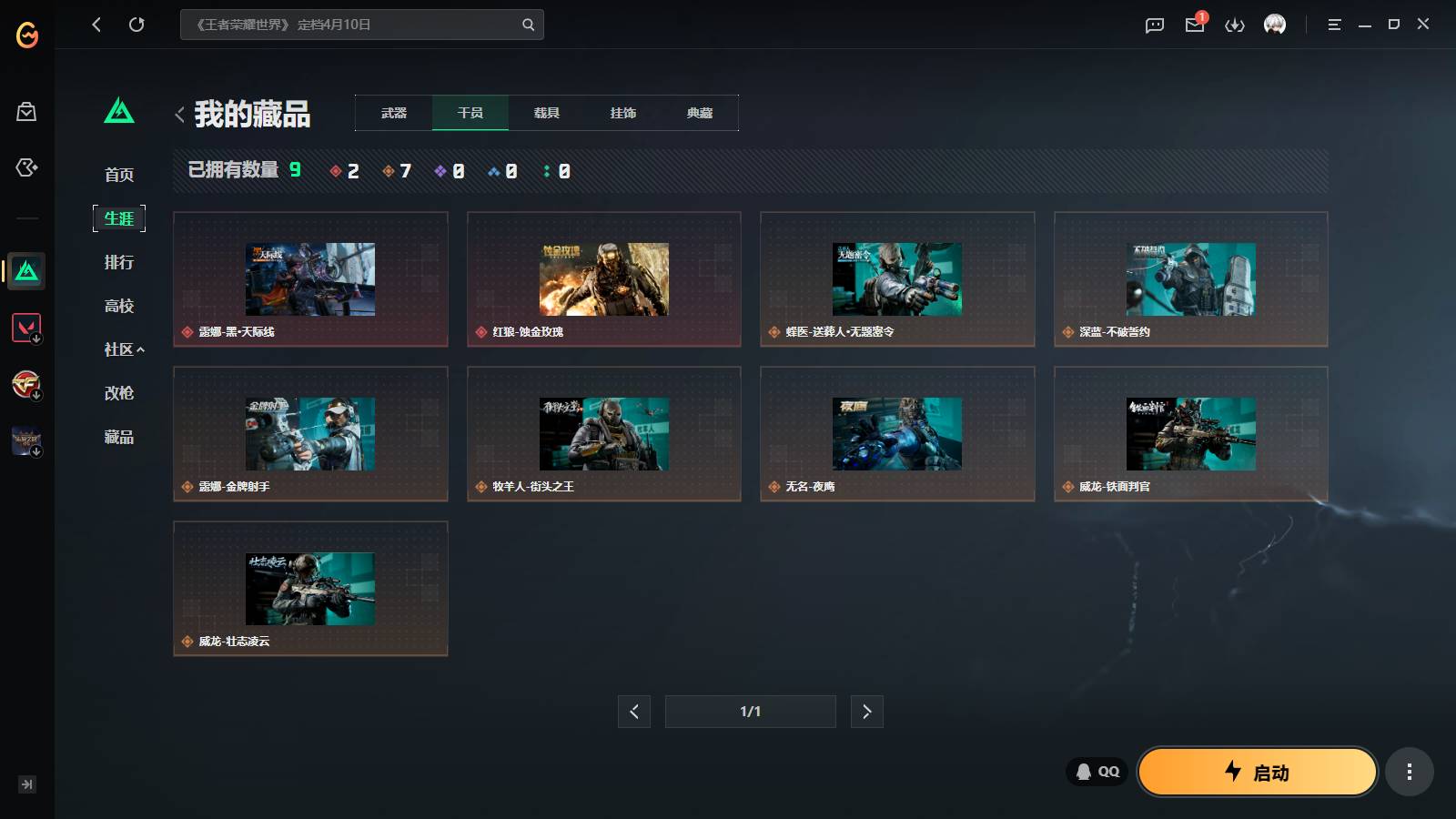1456x819 pixels.
Task: Open the 红狼-蚀金玫瑰 operator card
Action: 603,279
